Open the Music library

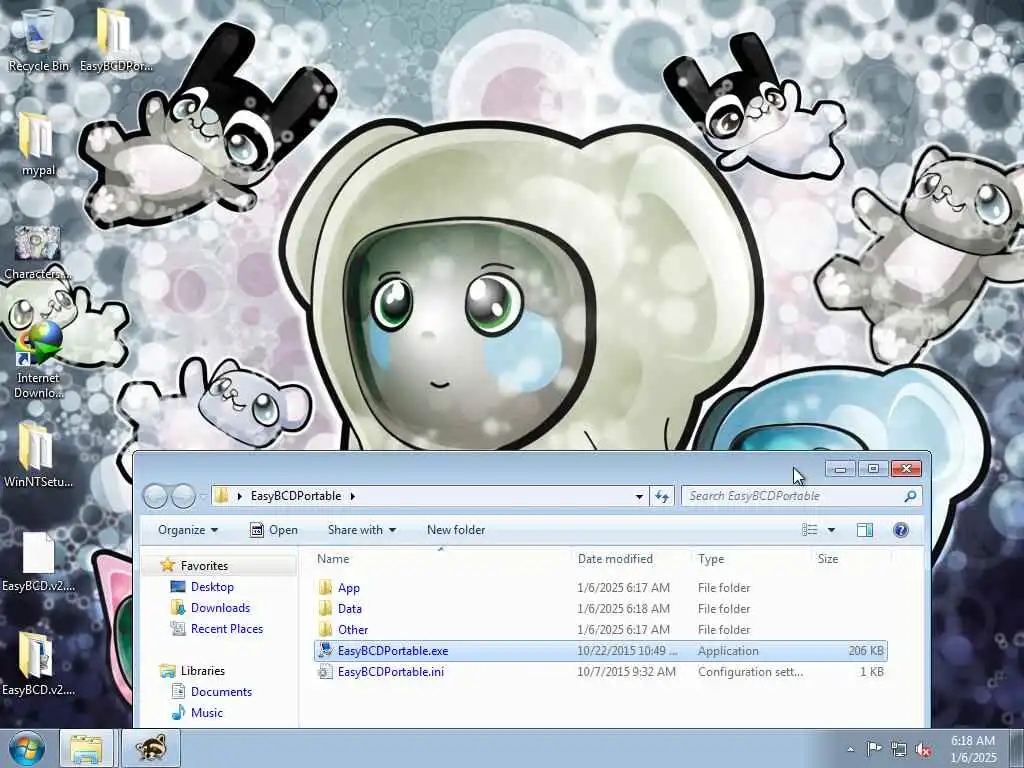[x=206, y=712]
